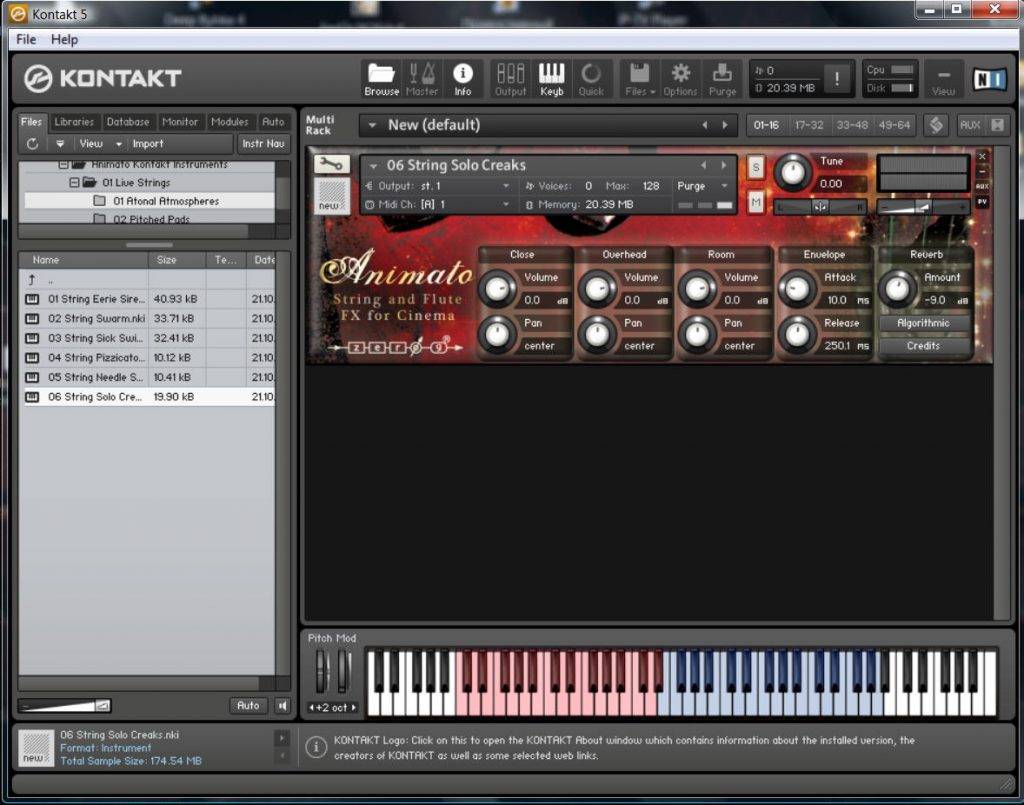Collapse the 01 Live Strings folder

[74, 183]
